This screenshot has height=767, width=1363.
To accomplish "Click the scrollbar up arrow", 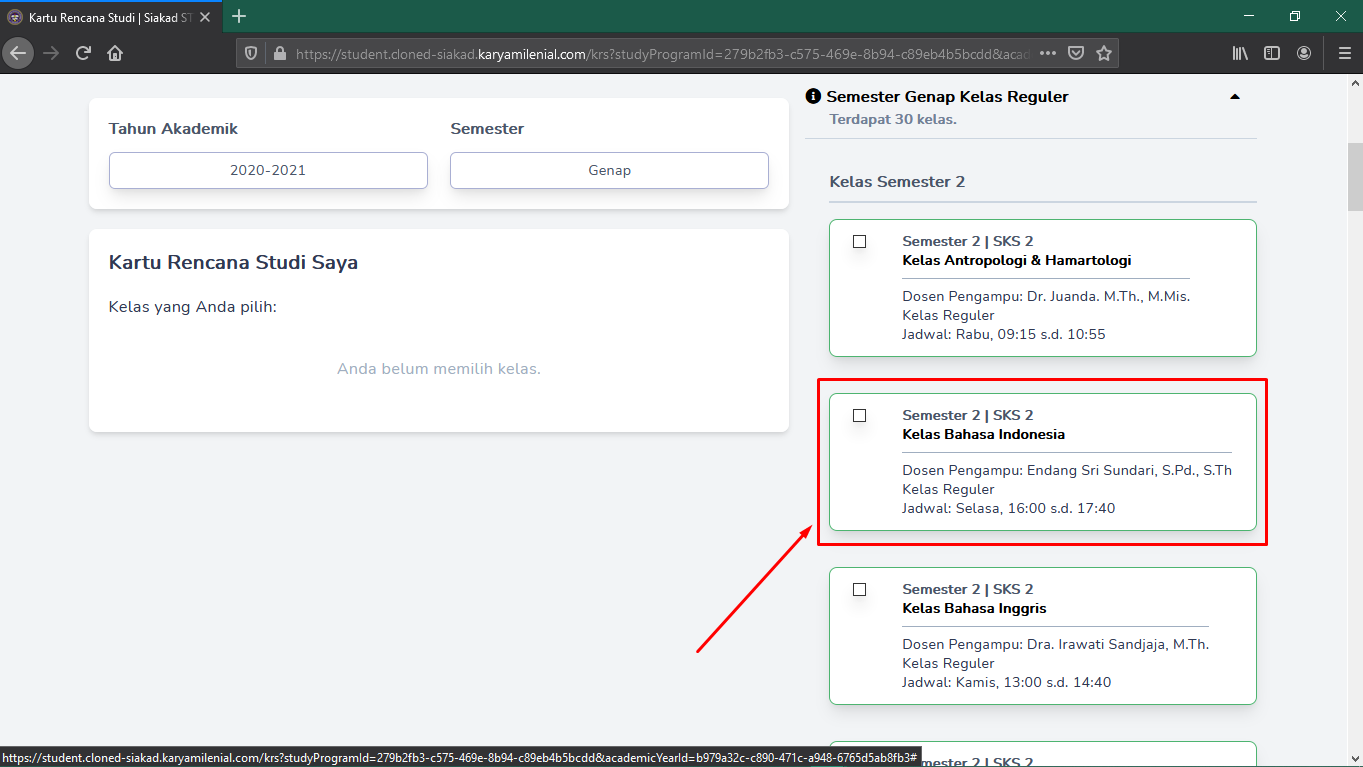I will point(1355,82).
